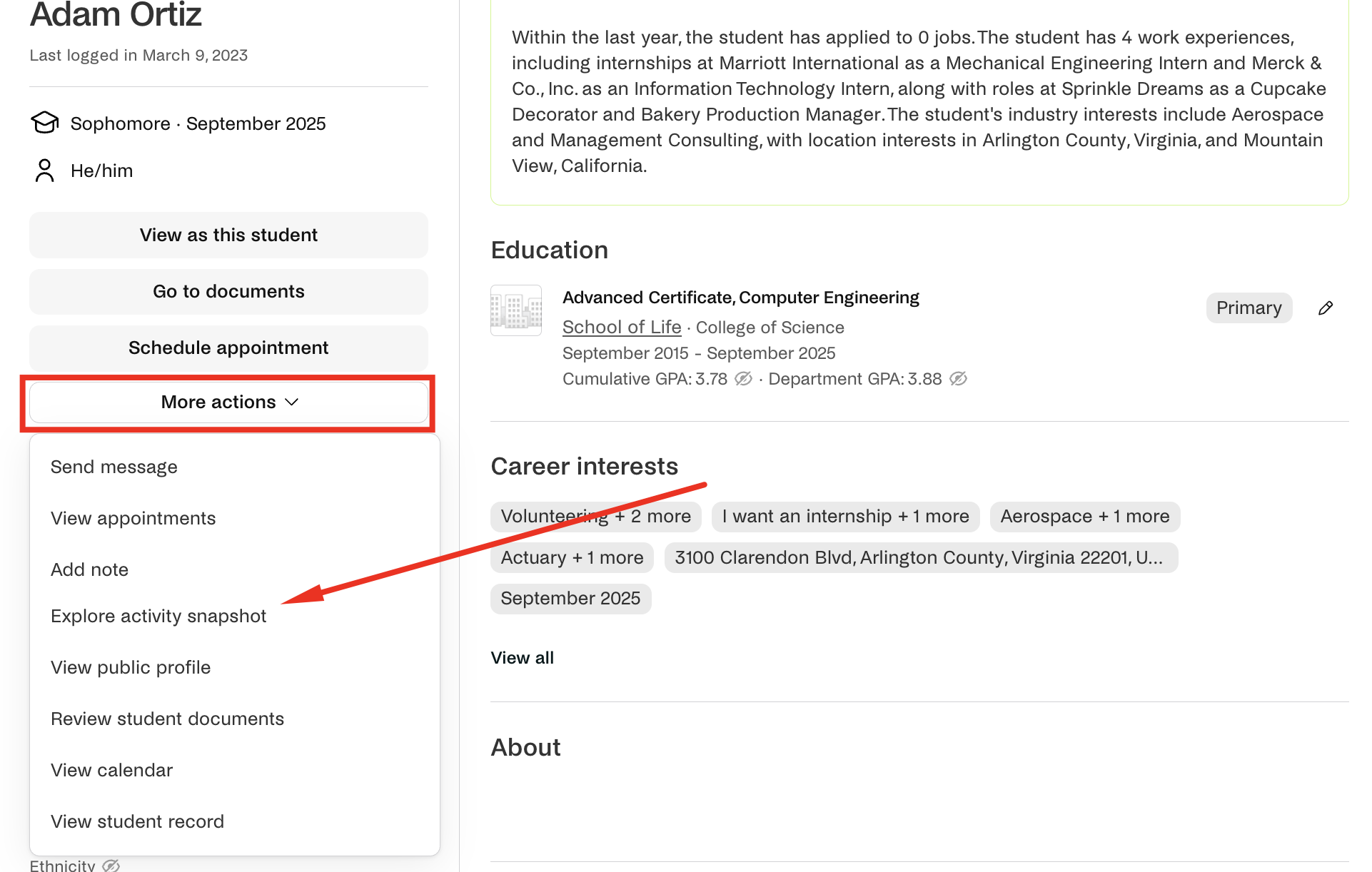The height and width of the screenshot is (872, 1372).
Task: Click the Primary badge
Action: (x=1249, y=308)
